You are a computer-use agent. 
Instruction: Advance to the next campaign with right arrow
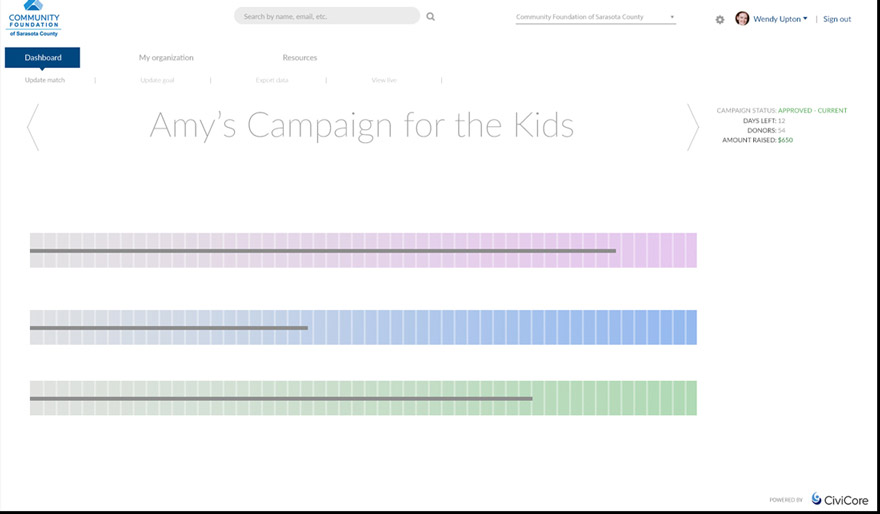tap(693, 127)
